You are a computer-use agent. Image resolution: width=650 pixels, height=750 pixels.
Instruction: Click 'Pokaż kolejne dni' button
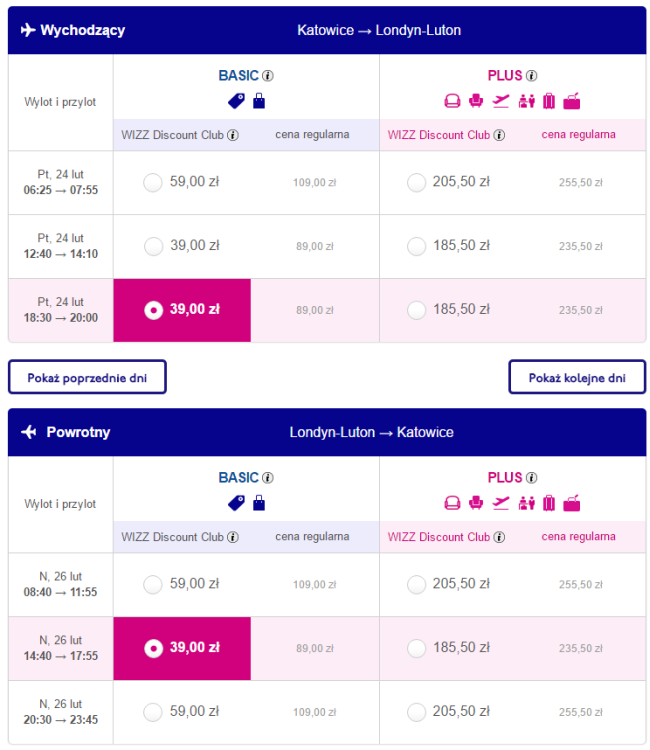coord(577,377)
